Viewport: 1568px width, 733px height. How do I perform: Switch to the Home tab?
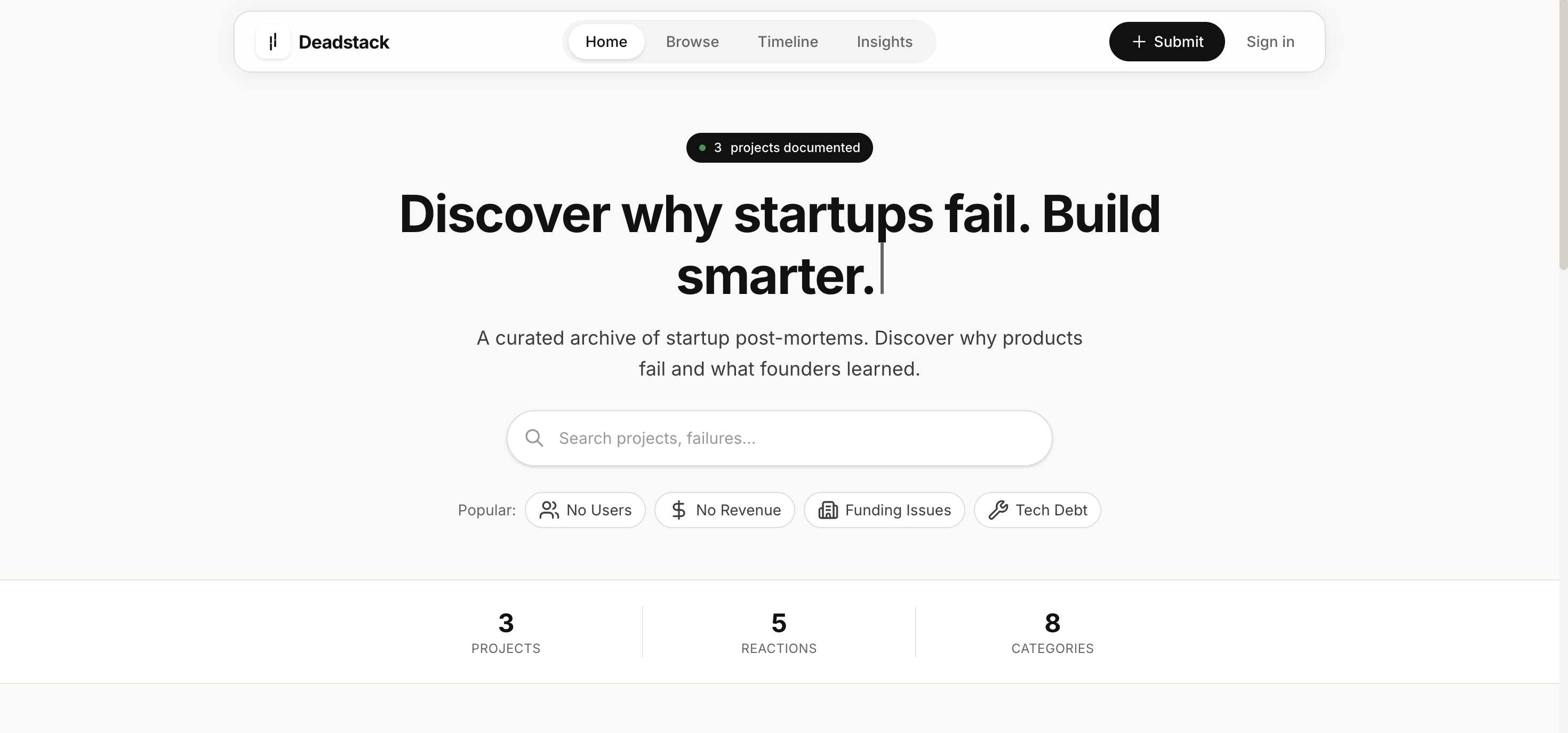click(606, 42)
